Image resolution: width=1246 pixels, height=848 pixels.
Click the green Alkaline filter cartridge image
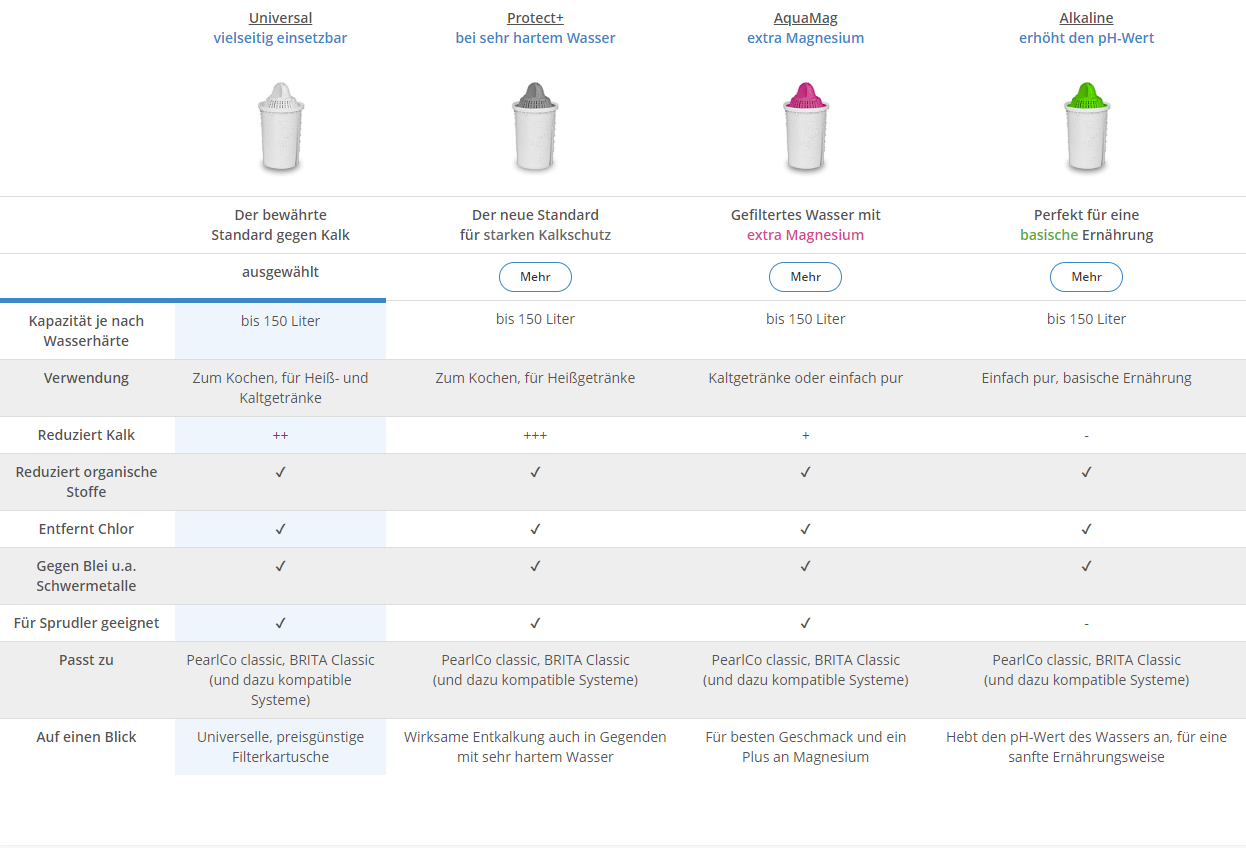(1086, 126)
